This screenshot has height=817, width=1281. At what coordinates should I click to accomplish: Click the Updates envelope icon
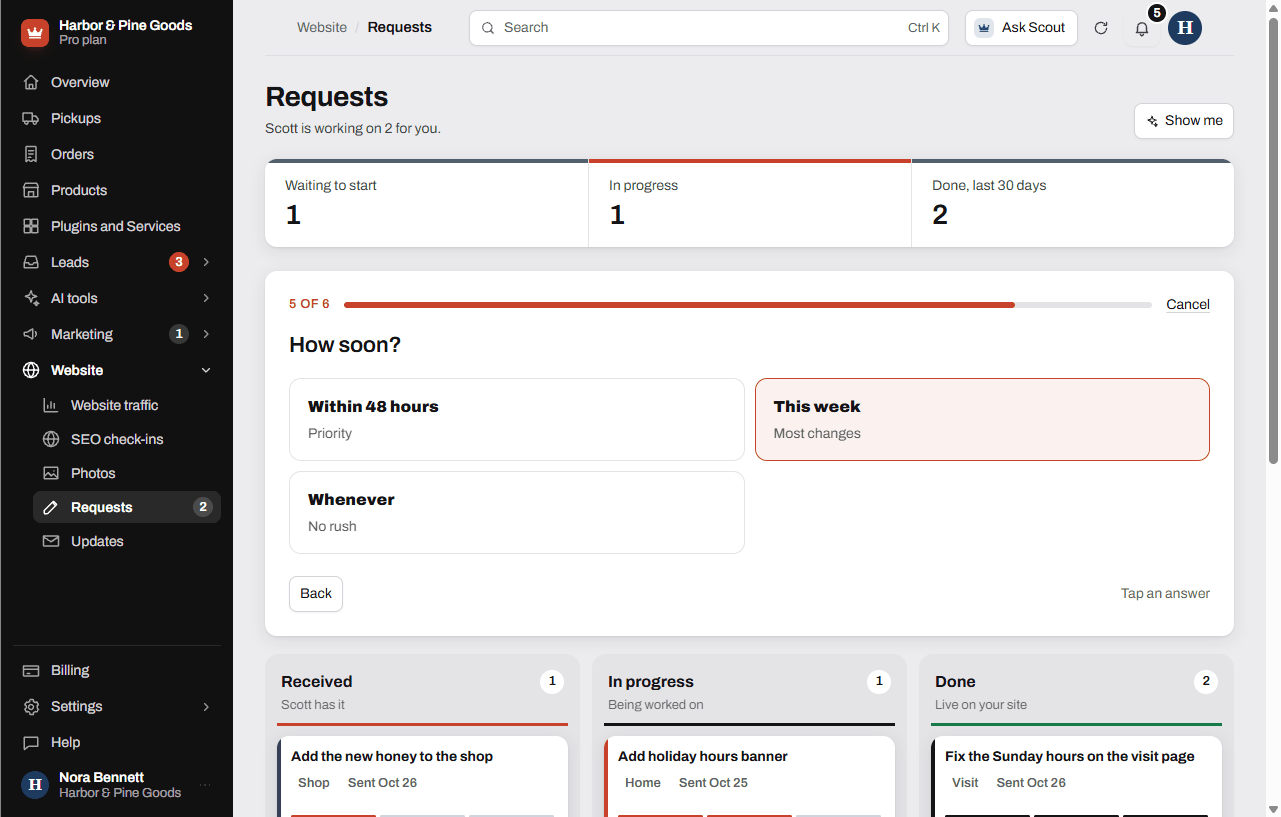(x=51, y=541)
